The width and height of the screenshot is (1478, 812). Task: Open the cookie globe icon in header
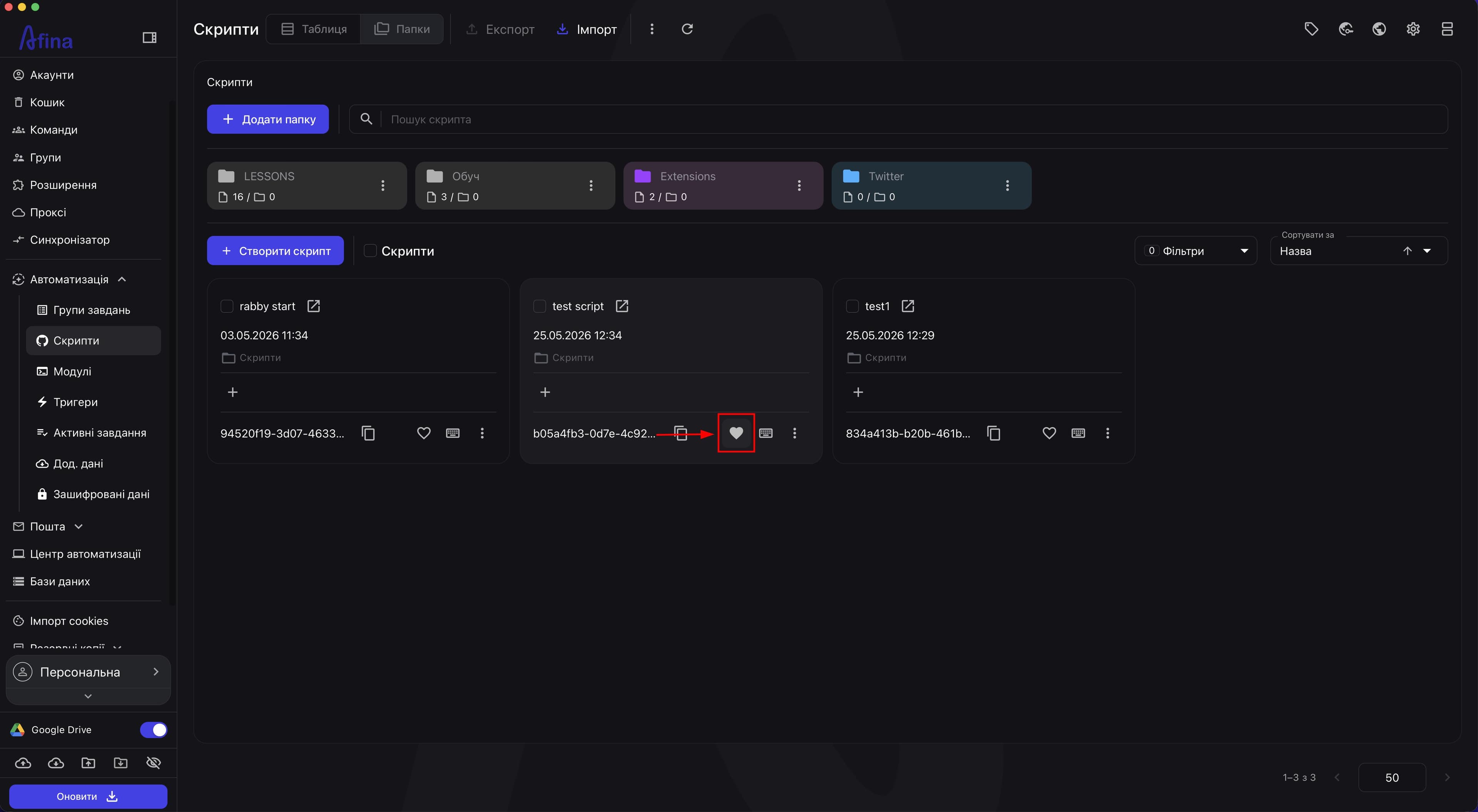pyautogui.click(x=1346, y=29)
